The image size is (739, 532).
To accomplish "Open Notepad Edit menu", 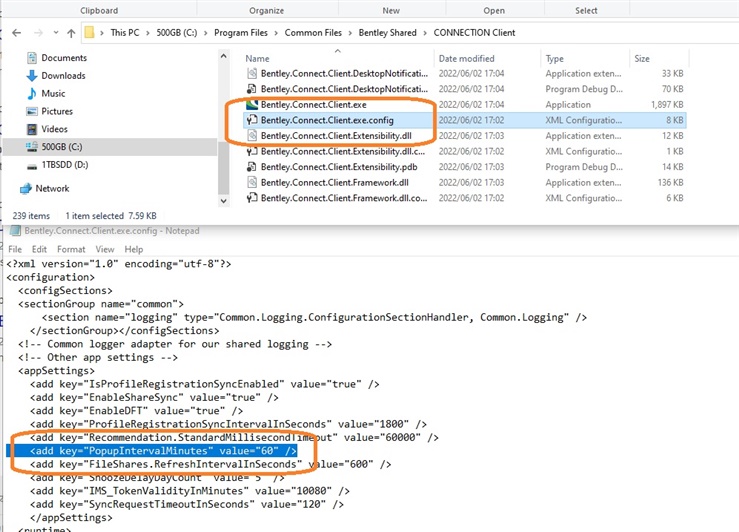I will click(39, 249).
